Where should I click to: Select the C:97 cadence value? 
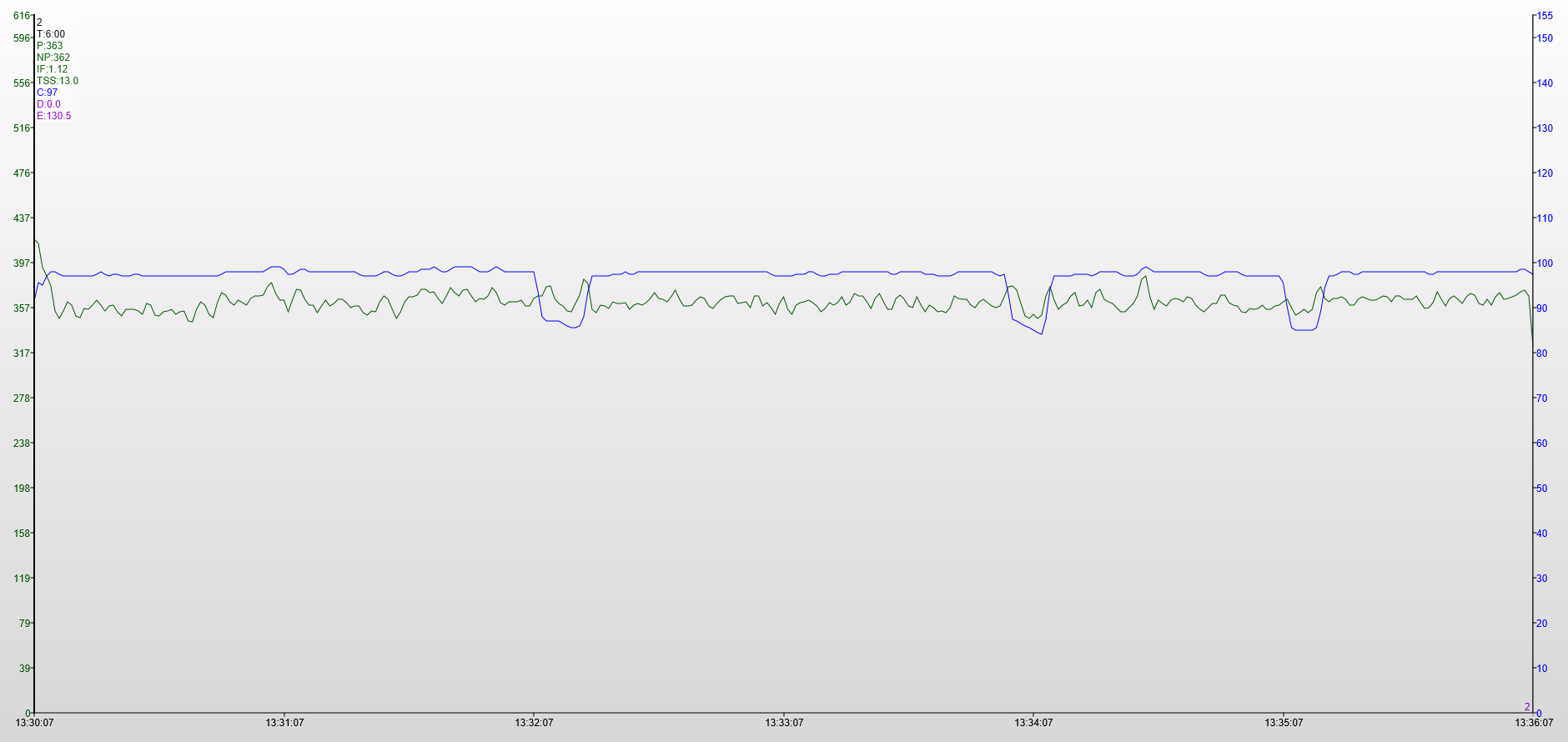48,93
